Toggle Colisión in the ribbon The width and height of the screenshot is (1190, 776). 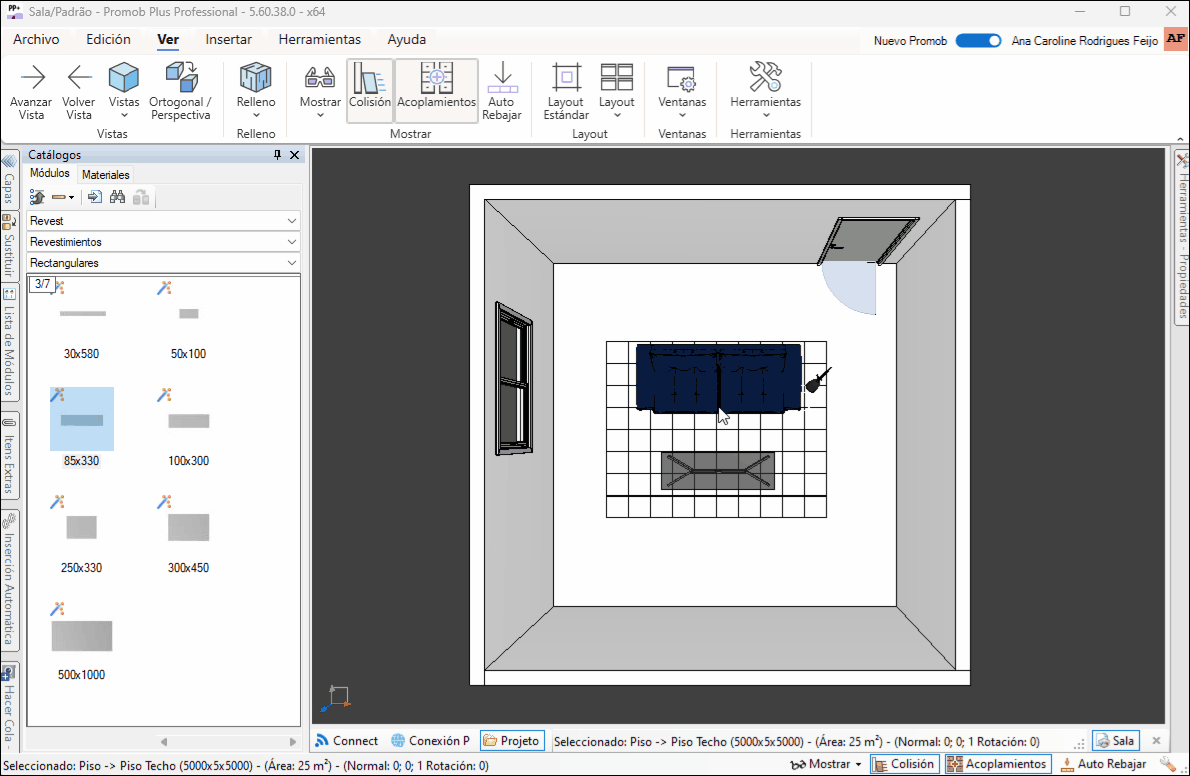coord(370,90)
